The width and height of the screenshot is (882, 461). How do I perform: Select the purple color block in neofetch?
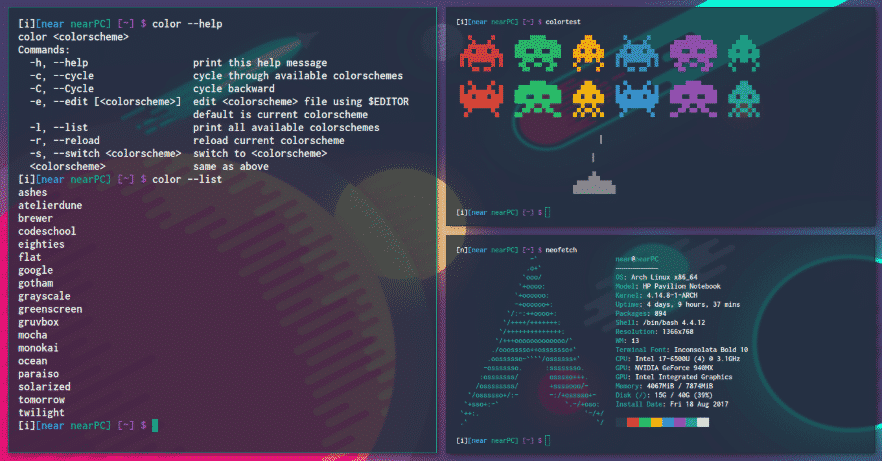point(680,422)
